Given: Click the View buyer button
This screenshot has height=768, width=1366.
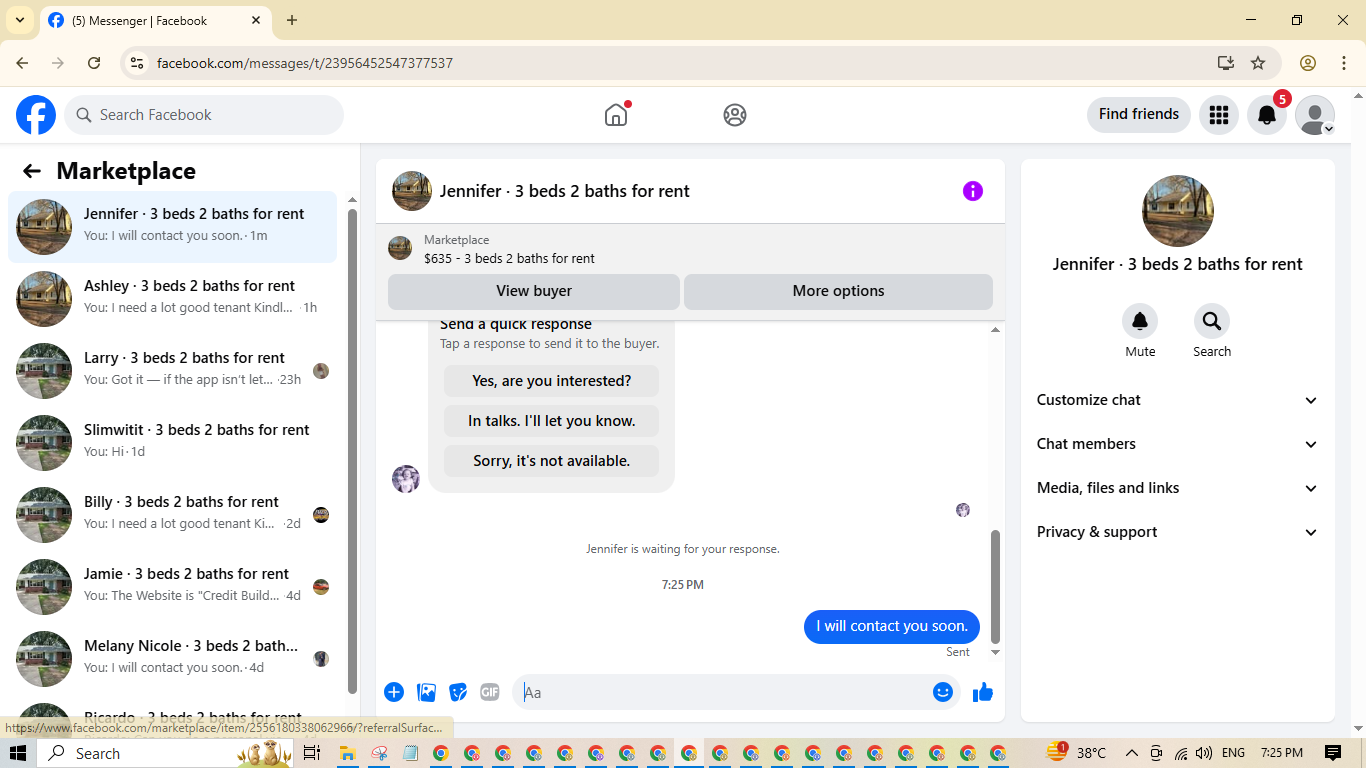Looking at the screenshot, I should point(534,291).
